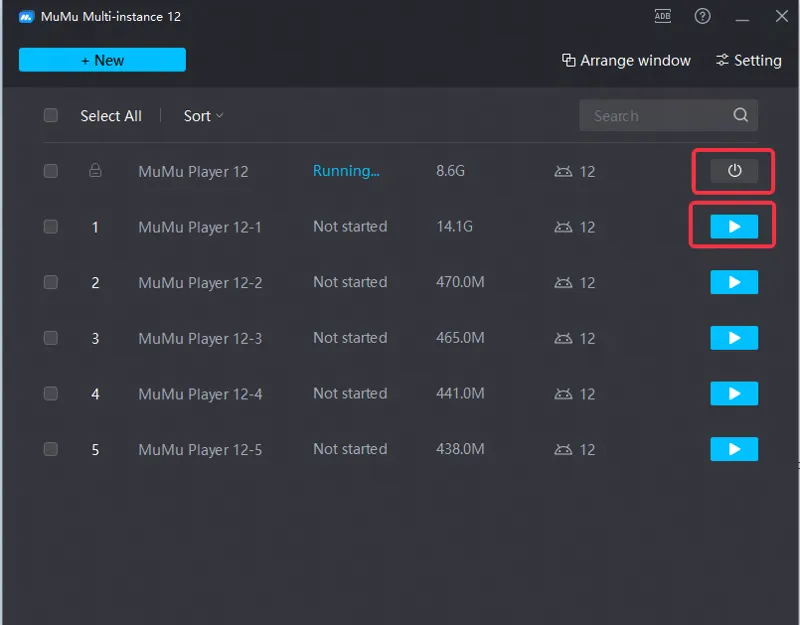800x625 pixels.
Task: Check the box for MuMu Player 12
Action: point(51,171)
